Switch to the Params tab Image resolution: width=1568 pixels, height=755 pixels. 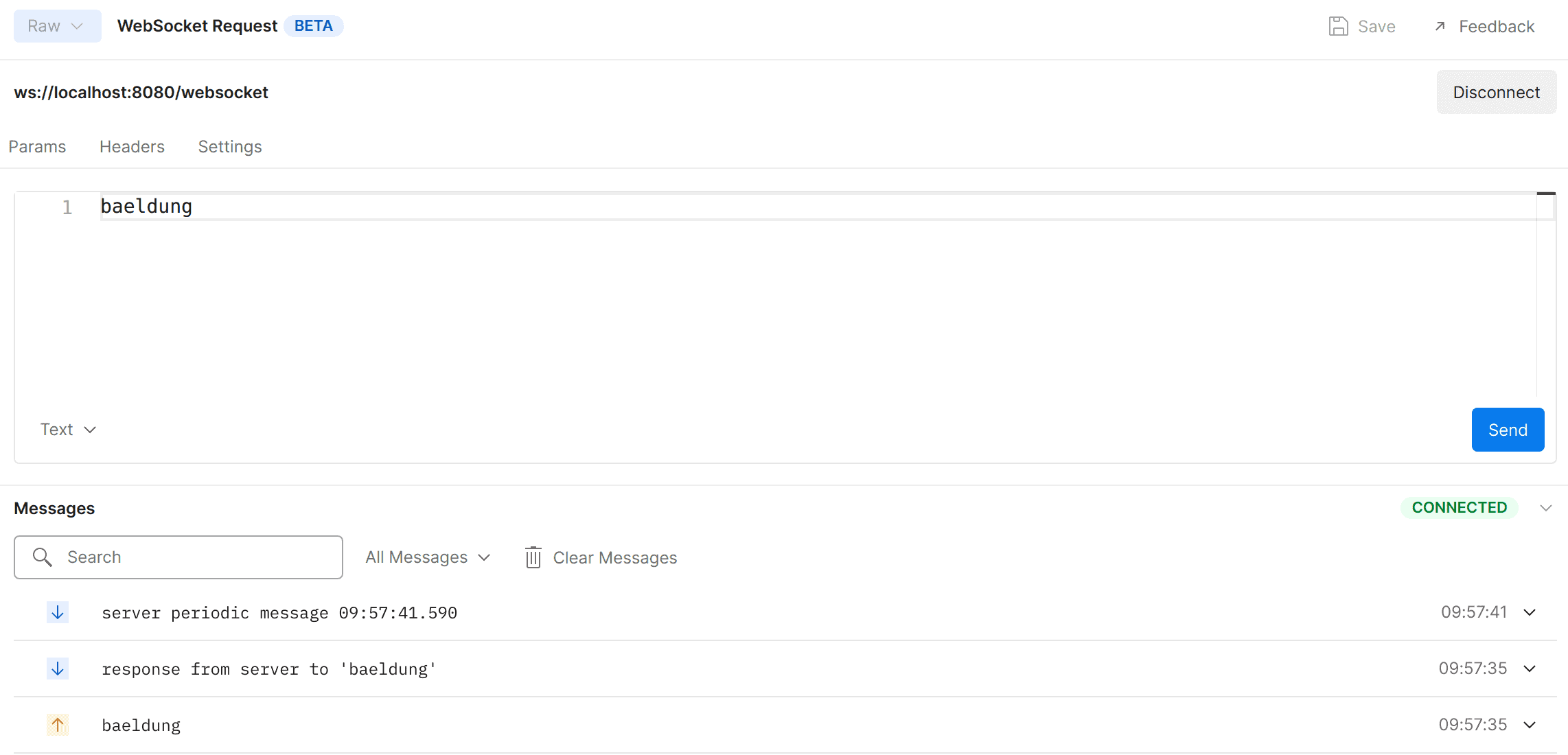[x=37, y=147]
